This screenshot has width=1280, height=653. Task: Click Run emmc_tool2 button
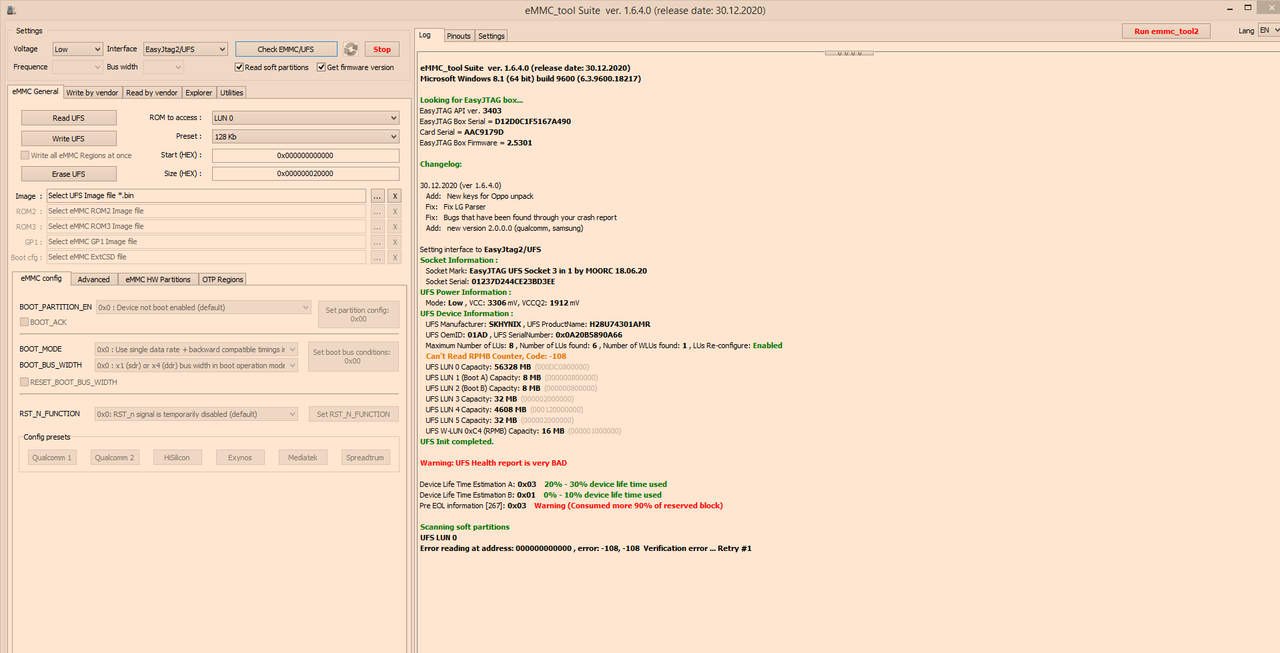[x=1166, y=31]
